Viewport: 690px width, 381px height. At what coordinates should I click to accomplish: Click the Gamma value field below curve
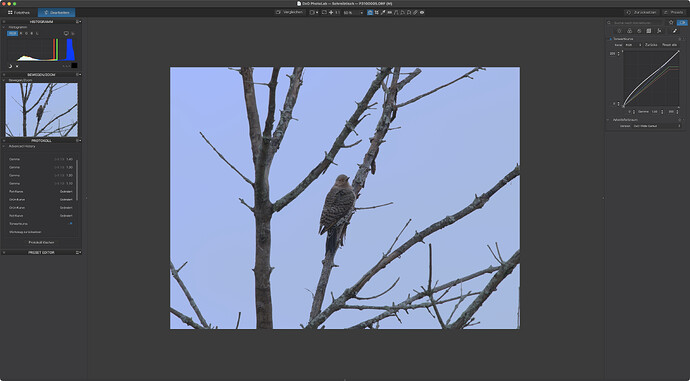[x=654, y=112]
